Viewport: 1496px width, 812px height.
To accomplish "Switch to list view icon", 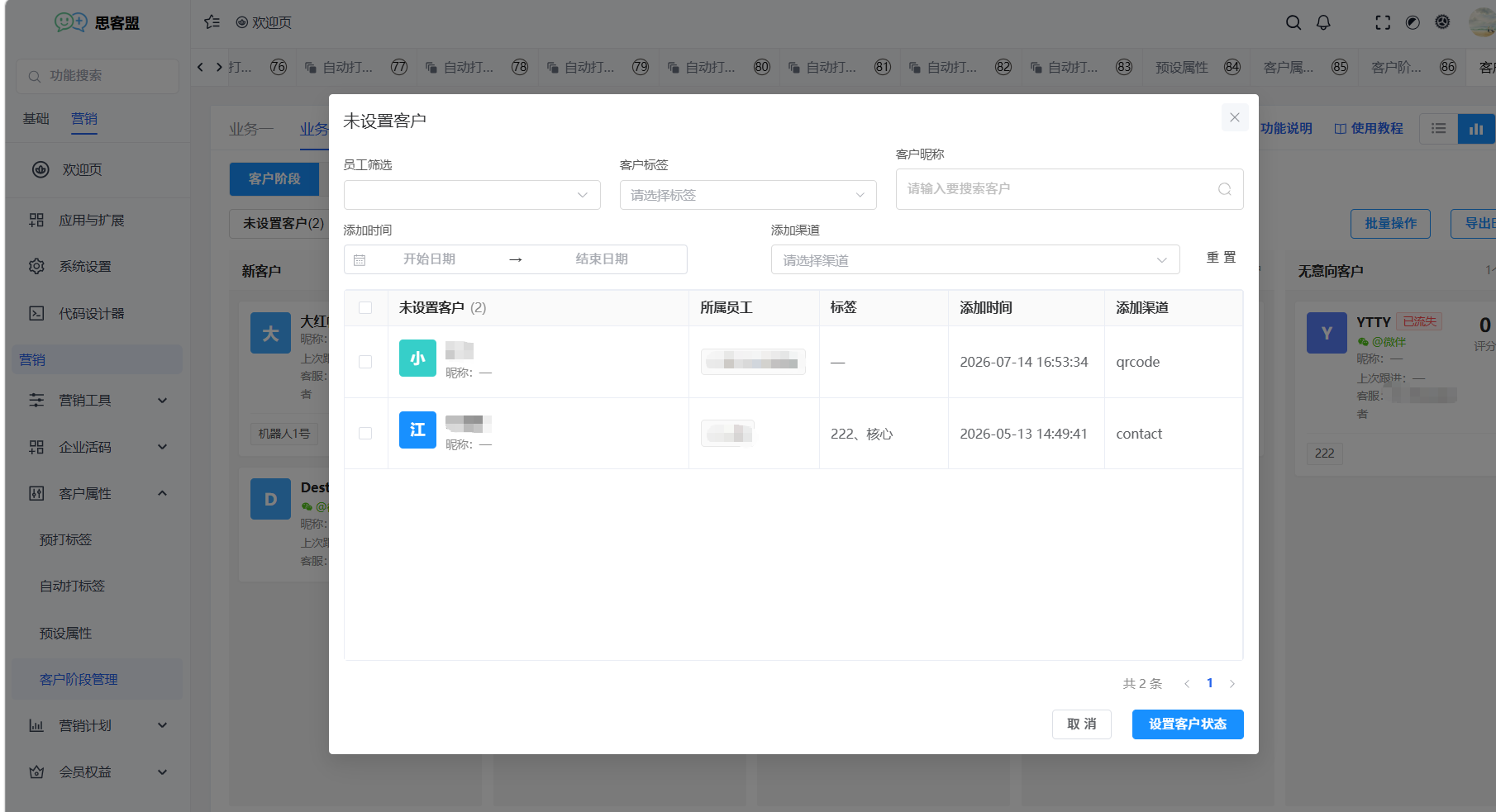I will 1439,129.
